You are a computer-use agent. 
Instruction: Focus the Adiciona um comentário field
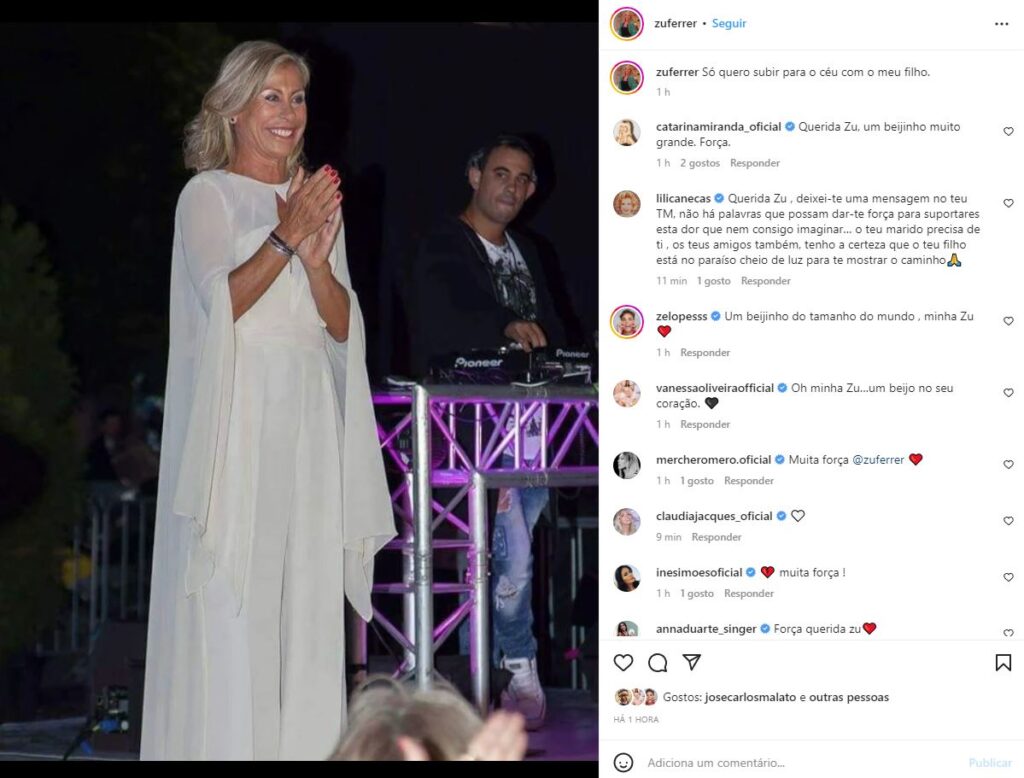tap(803, 762)
